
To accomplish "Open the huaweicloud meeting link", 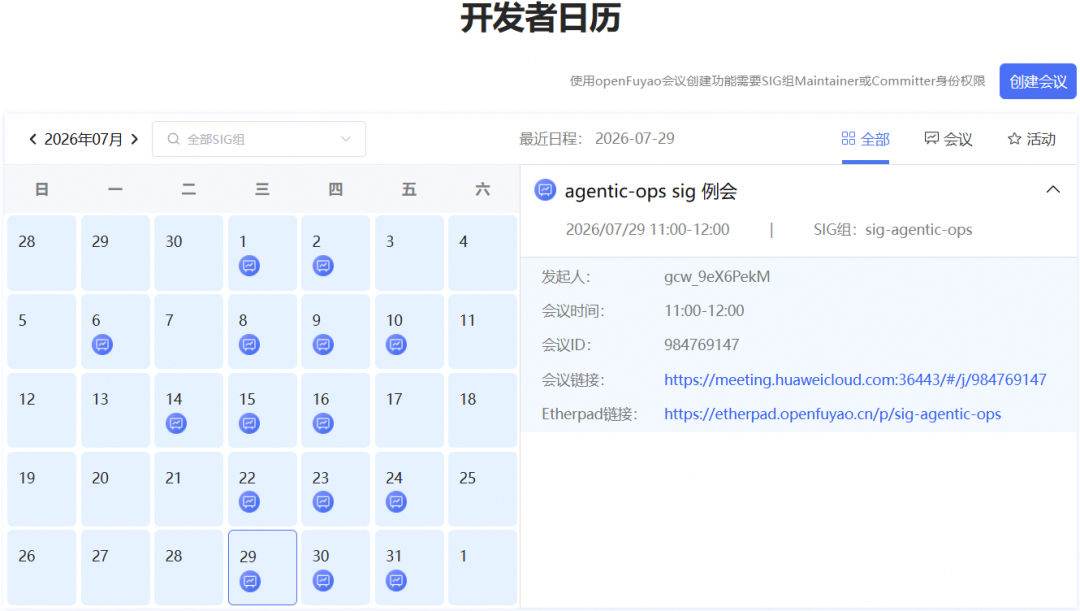I will [x=855, y=380].
